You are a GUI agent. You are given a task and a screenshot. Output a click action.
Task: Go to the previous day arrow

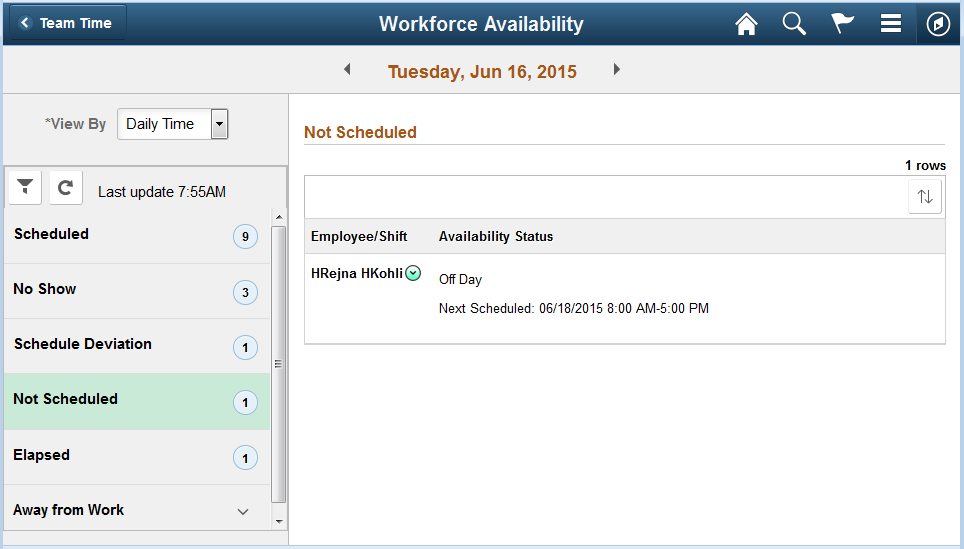point(347,69)
